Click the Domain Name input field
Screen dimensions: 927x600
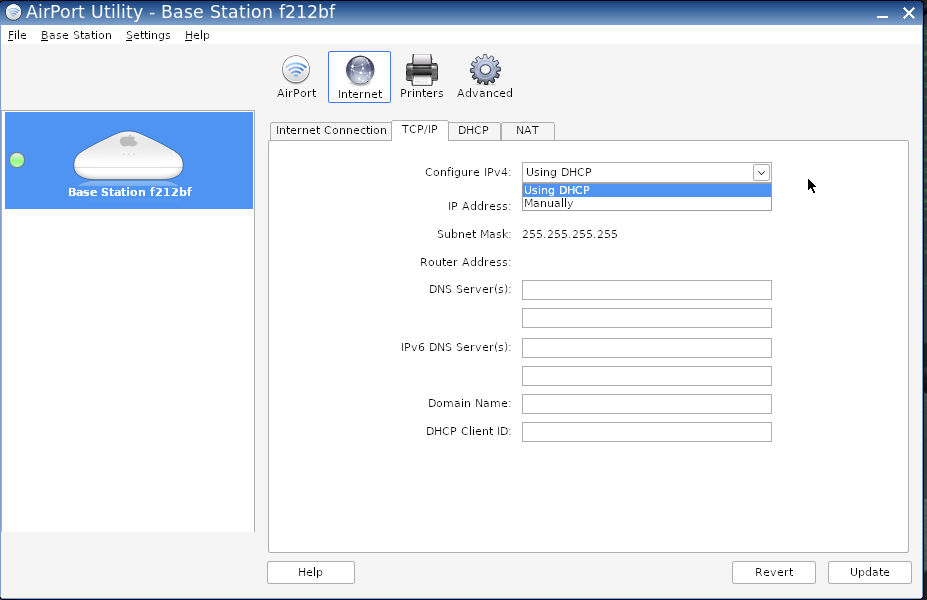646,404
